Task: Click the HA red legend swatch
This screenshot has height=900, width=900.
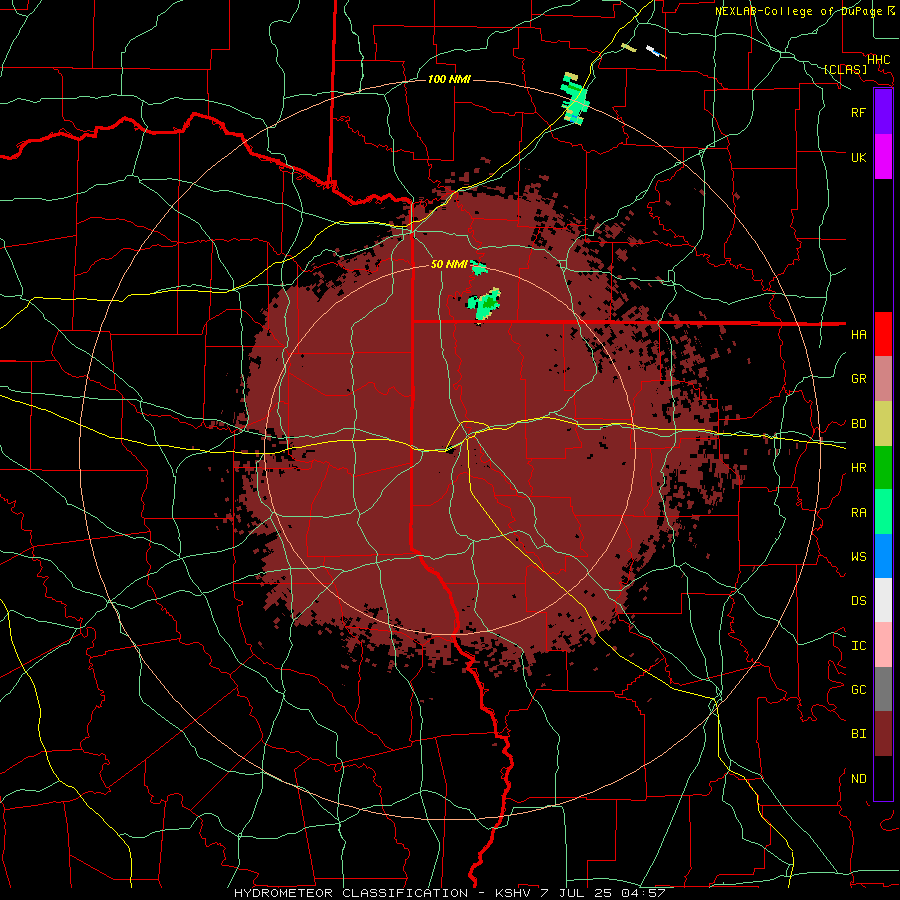Action: (883, 334)
